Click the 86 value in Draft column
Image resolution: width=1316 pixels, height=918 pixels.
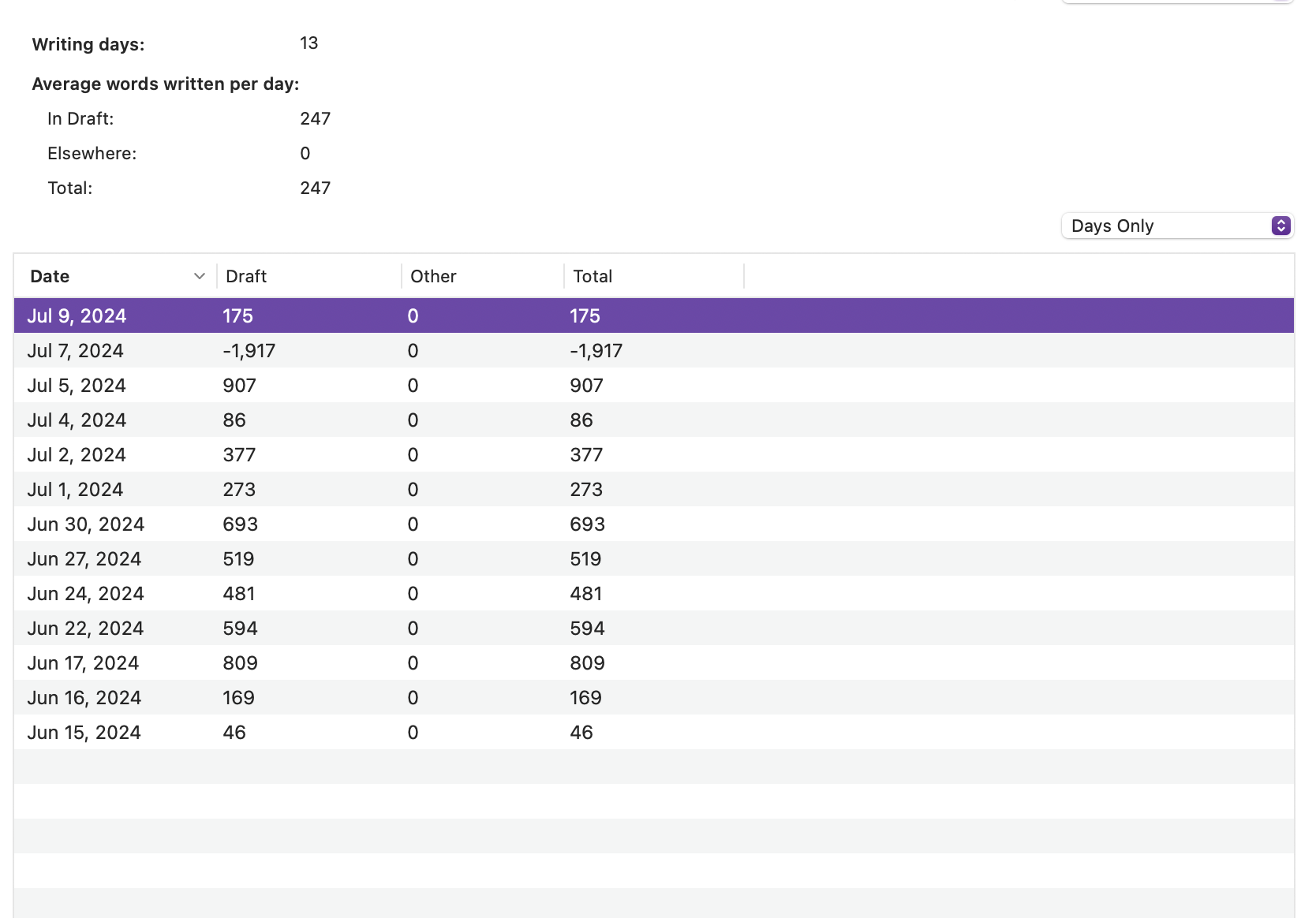click(x=234, y=420)
